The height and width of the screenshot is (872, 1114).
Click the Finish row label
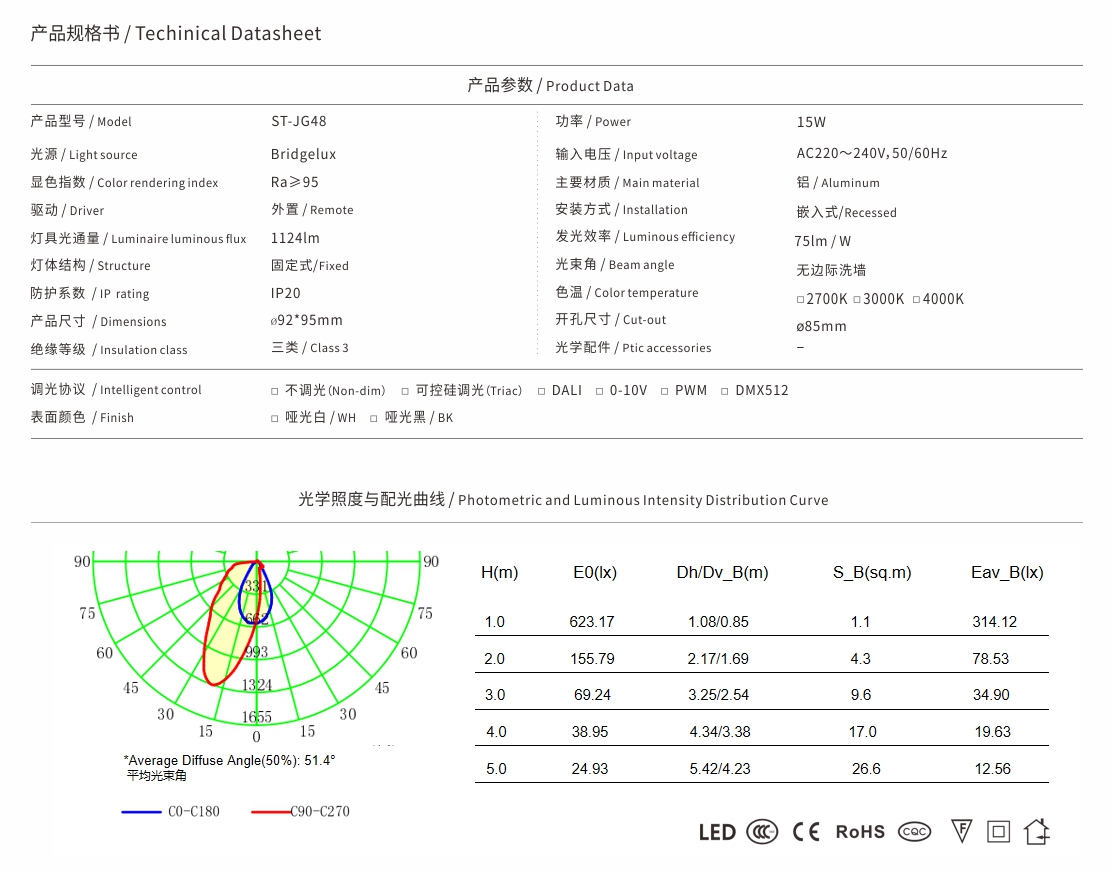pos(82,417)
